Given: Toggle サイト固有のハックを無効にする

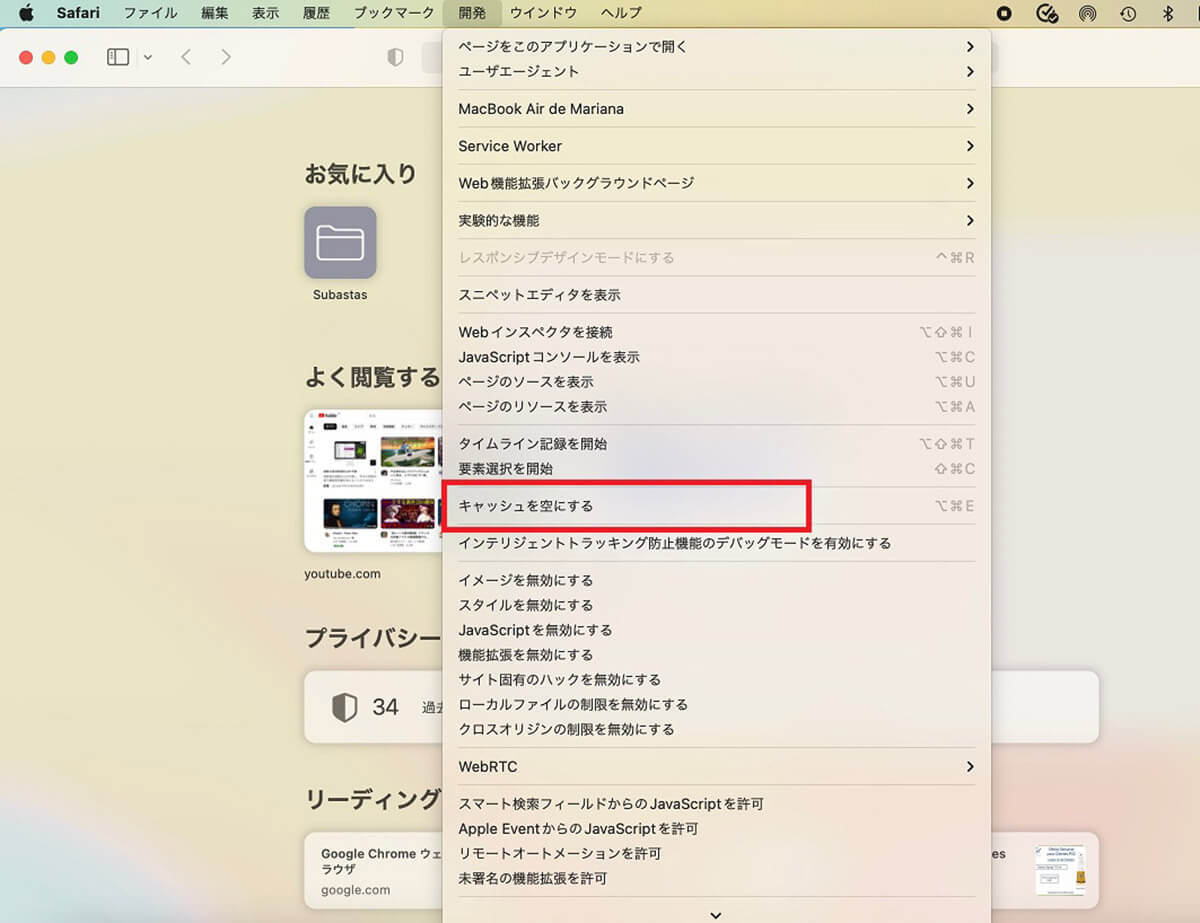Looking at the screenshot, I should click(x=717, y=680).
